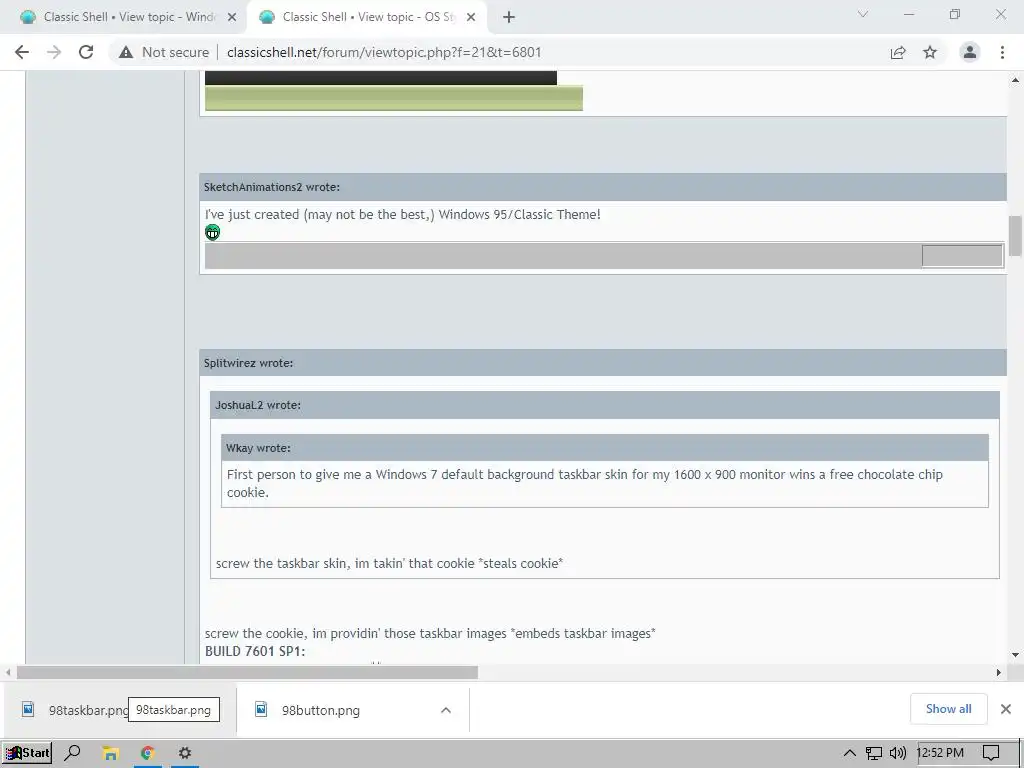Open the Not secure site warning
The image size is (1024, 768).
coord(163,52)
